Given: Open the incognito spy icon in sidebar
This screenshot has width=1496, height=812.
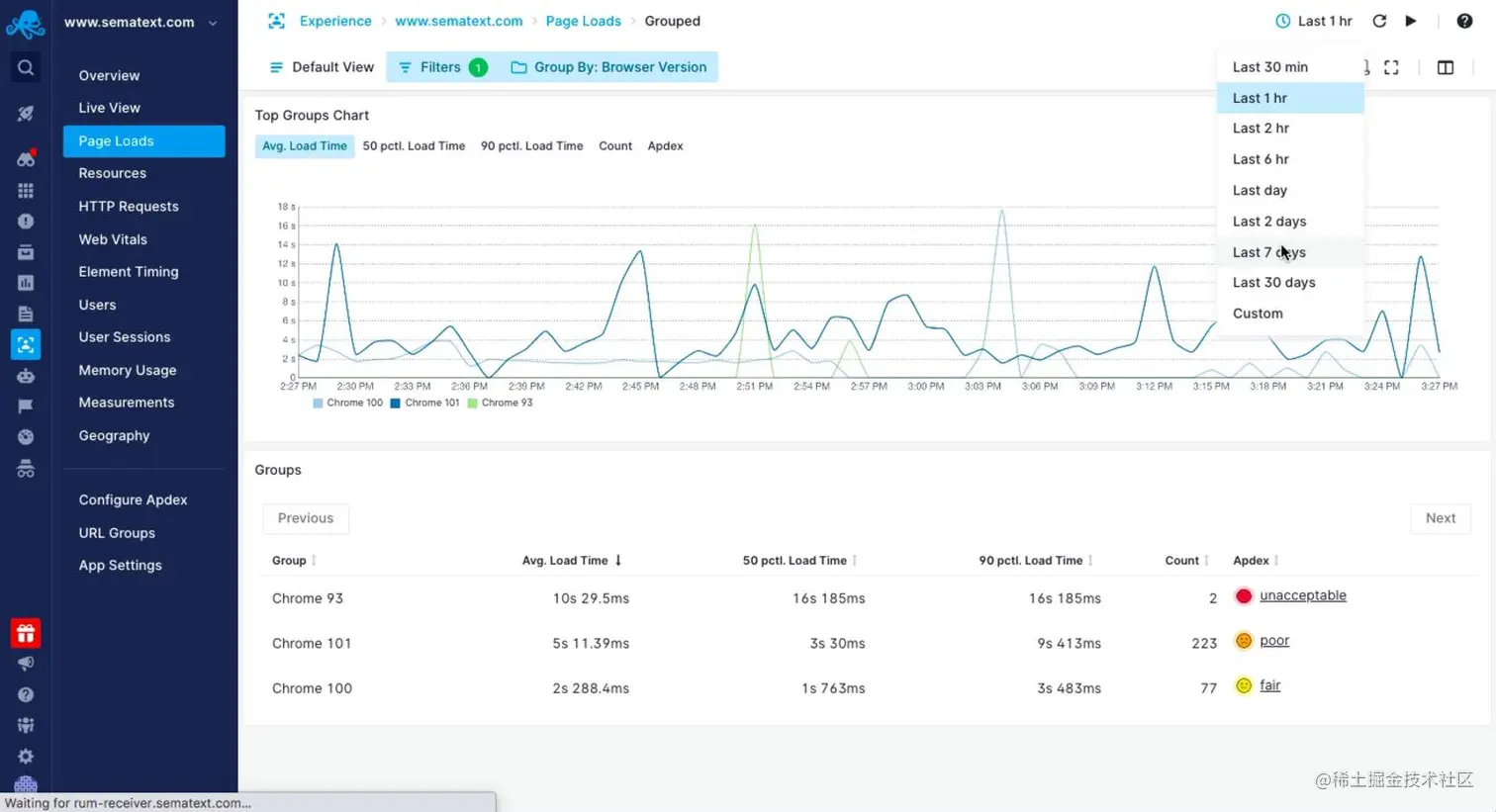Looking at the screenshot, I should [x=26, y=469].
